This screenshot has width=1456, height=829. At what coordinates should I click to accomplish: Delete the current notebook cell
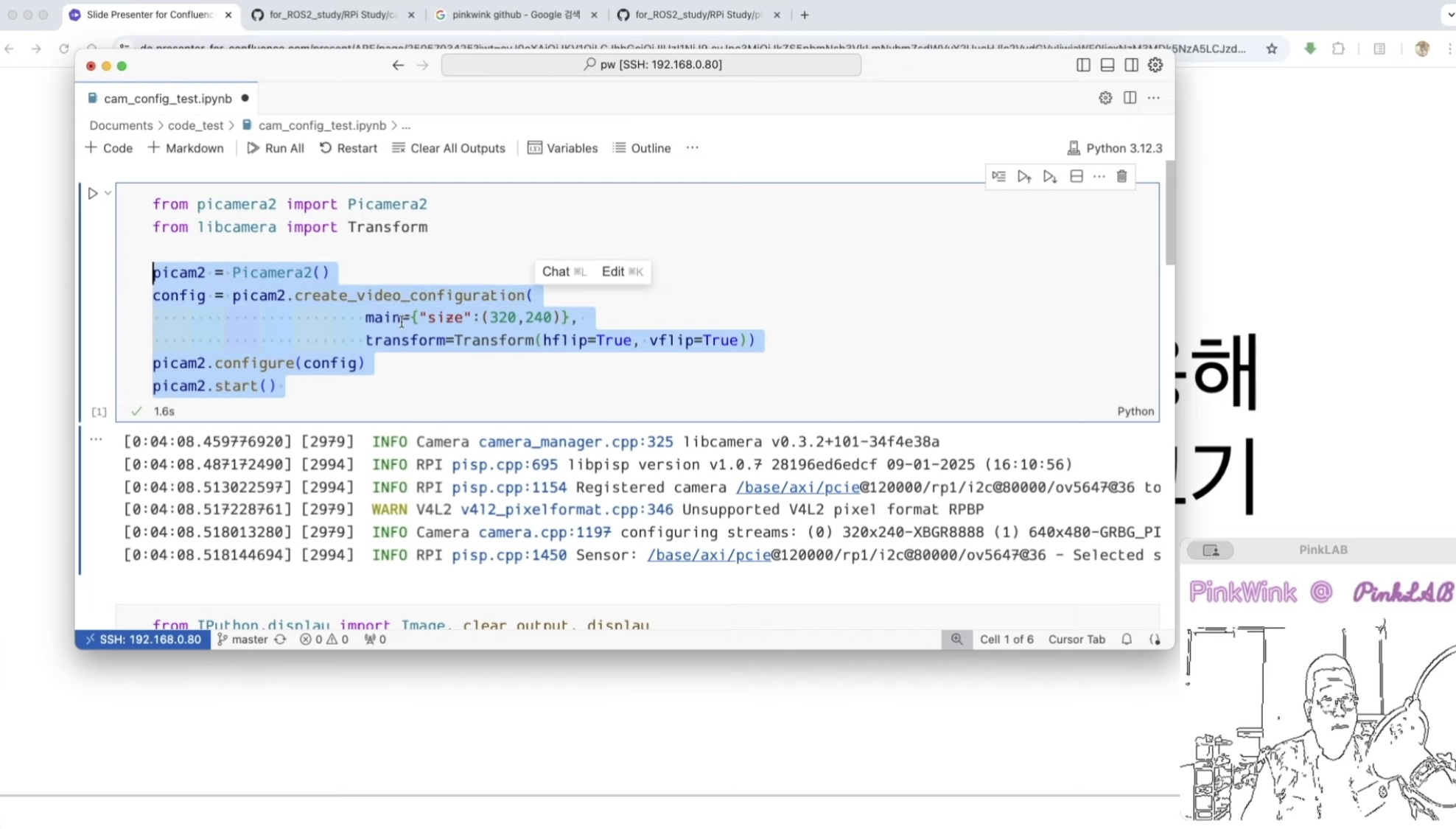(1121, 176)
